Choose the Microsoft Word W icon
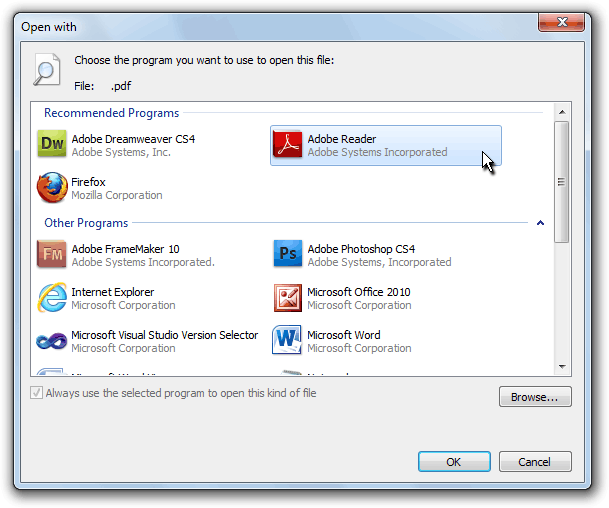This screenshot has width=609, height=508. coord(287,340)
